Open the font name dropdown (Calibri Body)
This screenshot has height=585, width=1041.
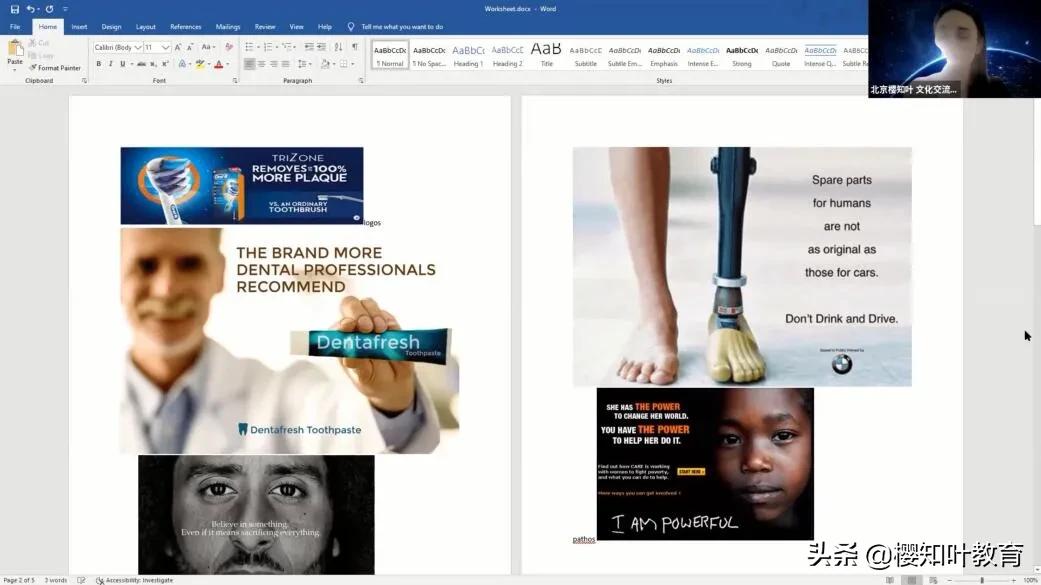tap(139, 47)
